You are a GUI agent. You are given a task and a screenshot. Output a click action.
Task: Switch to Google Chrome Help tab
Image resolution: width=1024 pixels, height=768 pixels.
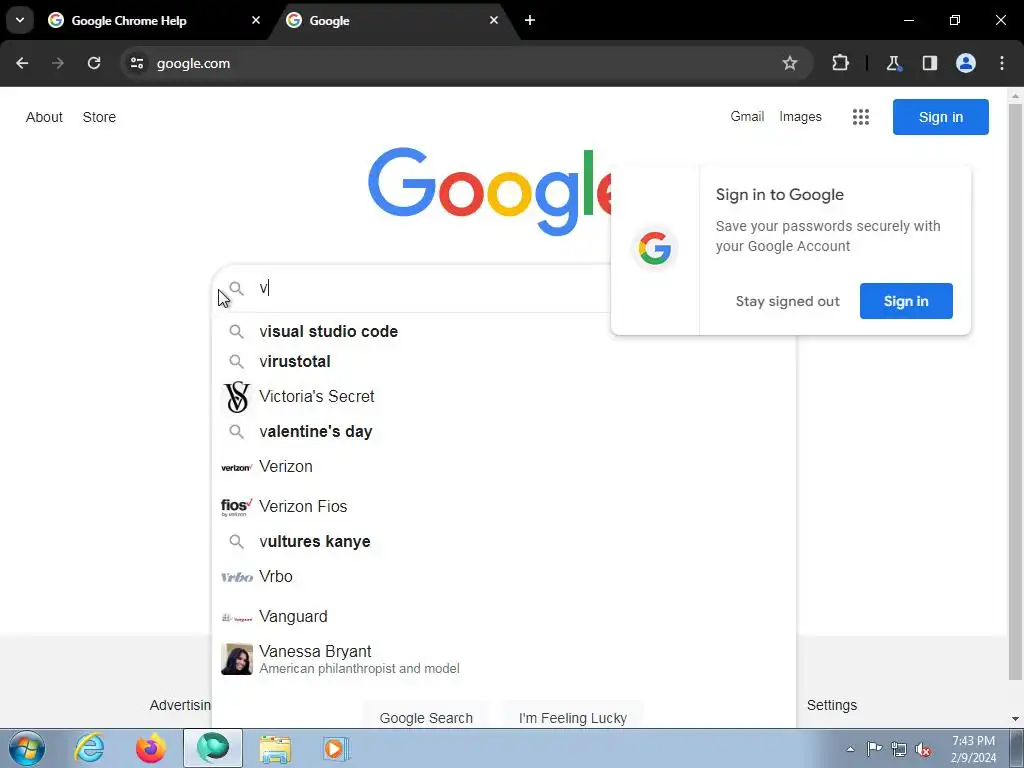(154, 20)
